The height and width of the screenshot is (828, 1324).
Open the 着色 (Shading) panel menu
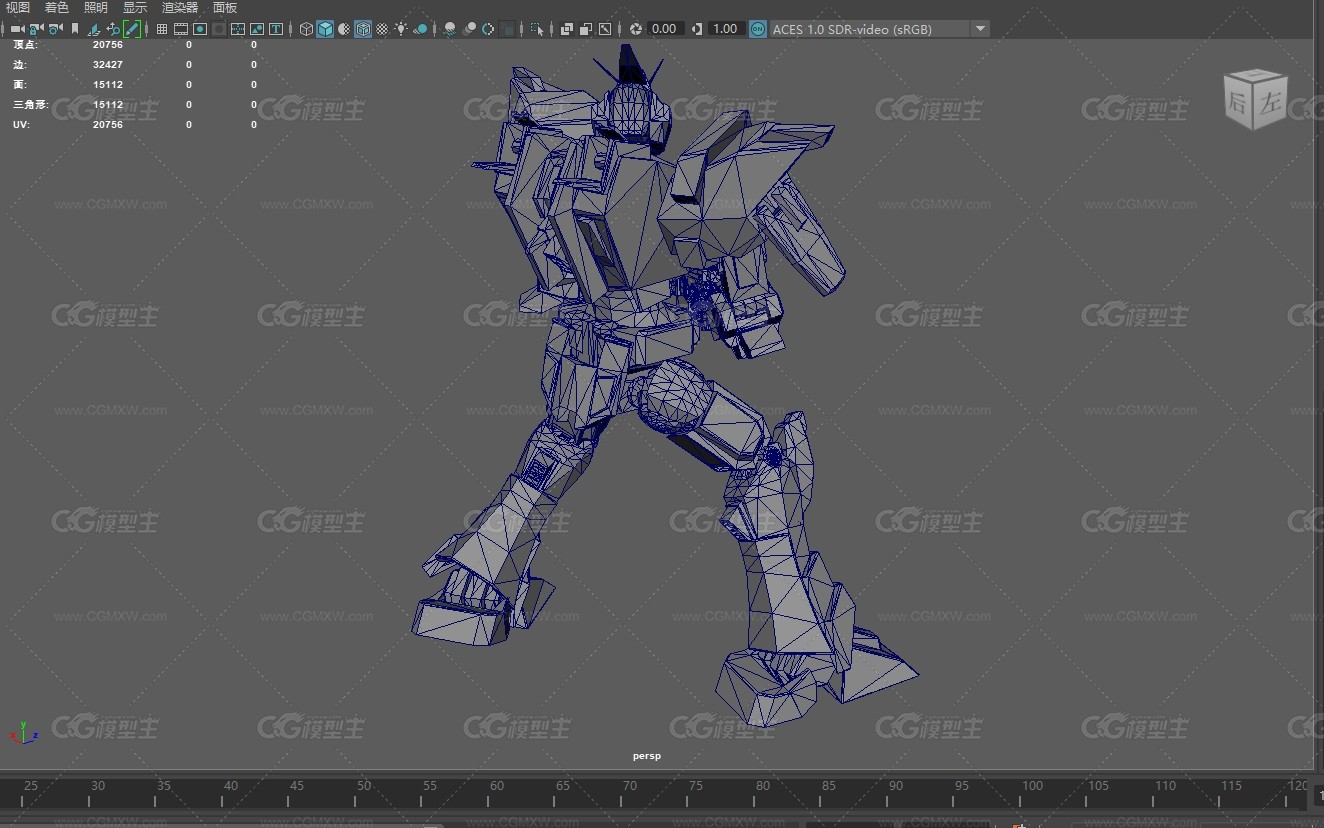tap(57, 8)
